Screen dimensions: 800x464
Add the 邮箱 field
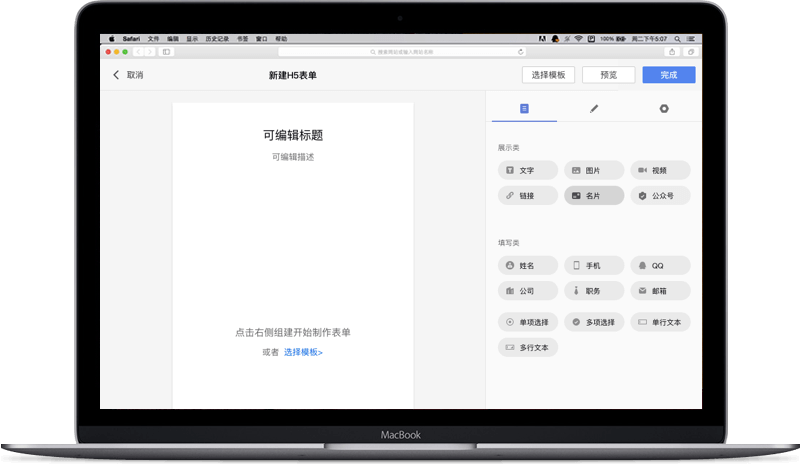tap(660, 291)
